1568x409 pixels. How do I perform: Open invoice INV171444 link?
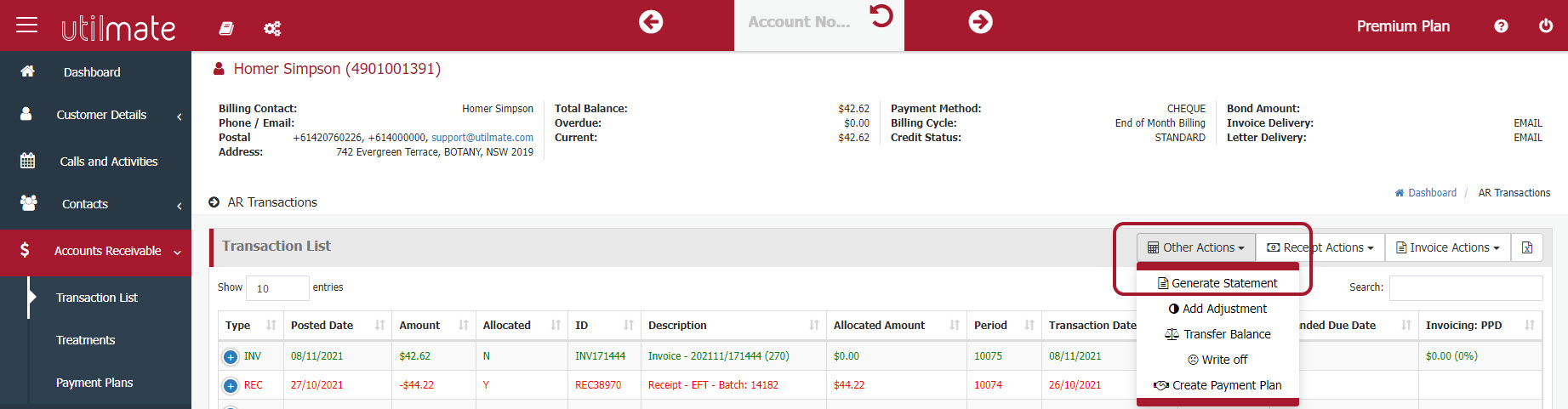(x=600, y=356)
